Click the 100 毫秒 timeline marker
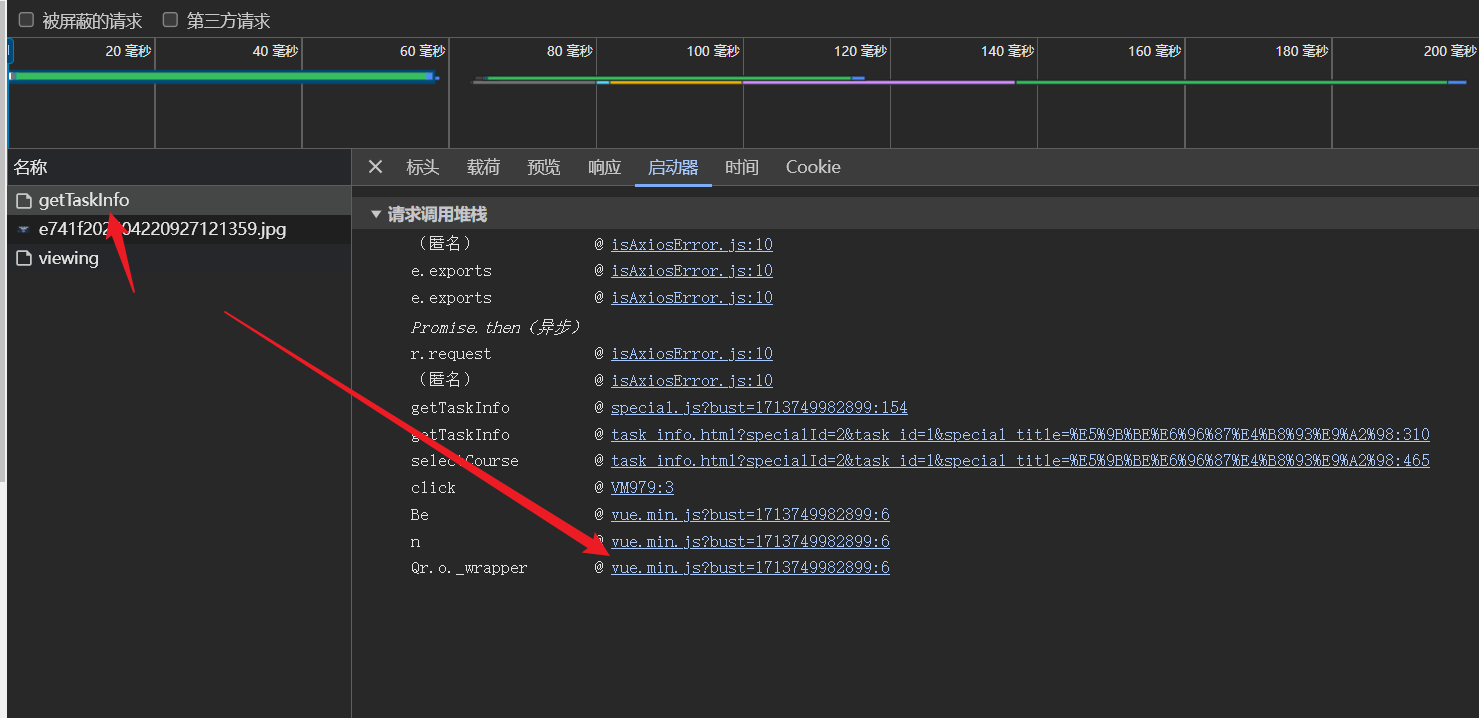The width and height of the screenshot is (1479, 718). pyautogui.click(x=713, y=51)
